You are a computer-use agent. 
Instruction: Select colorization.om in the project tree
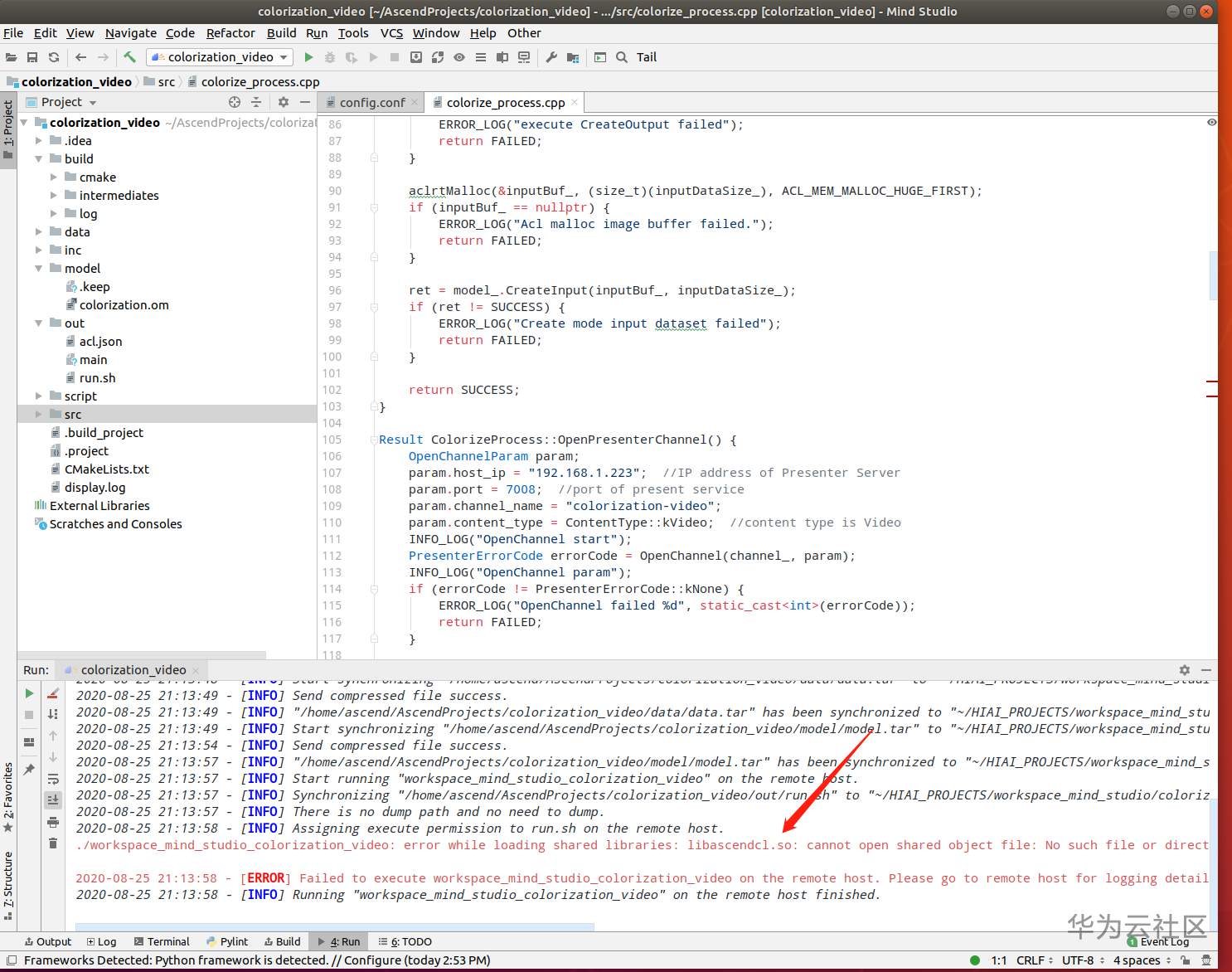(124, 305)
